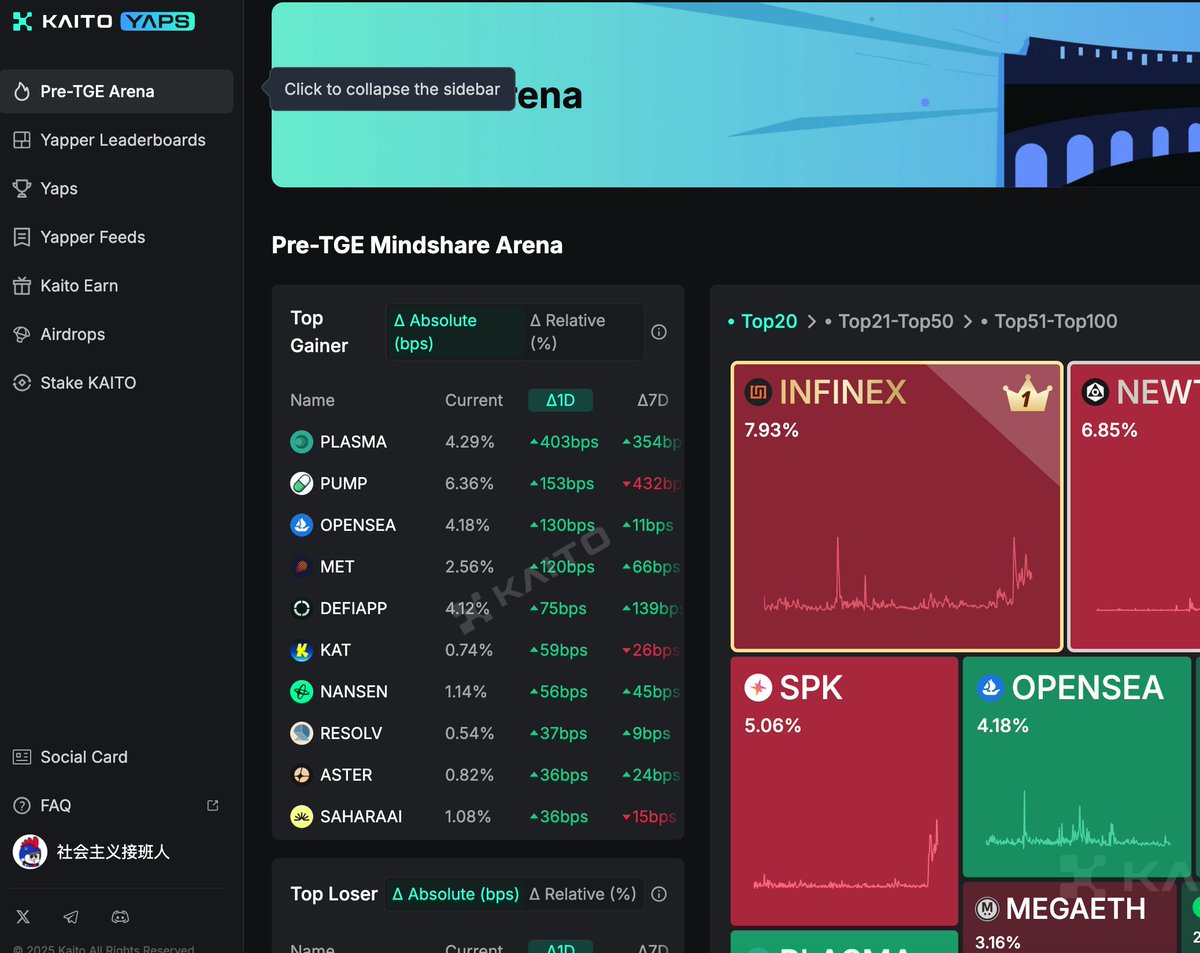This screenshot has height=953, width=1200.
Task: Click the Name column header in Top Gainer
Action: pyautogui.click(x=312, y=400)
